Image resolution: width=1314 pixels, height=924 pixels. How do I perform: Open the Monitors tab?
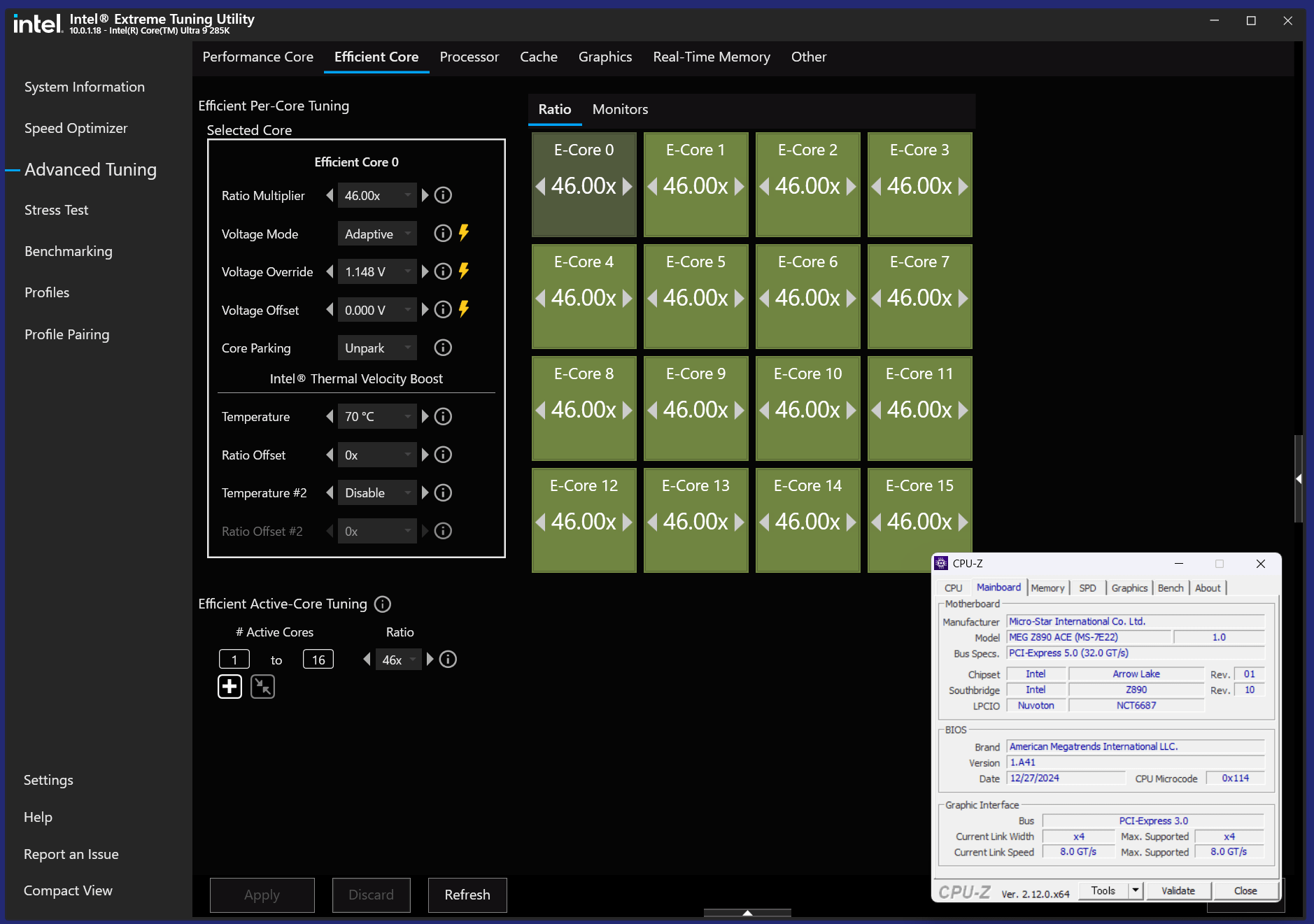[x=621, y=109]
